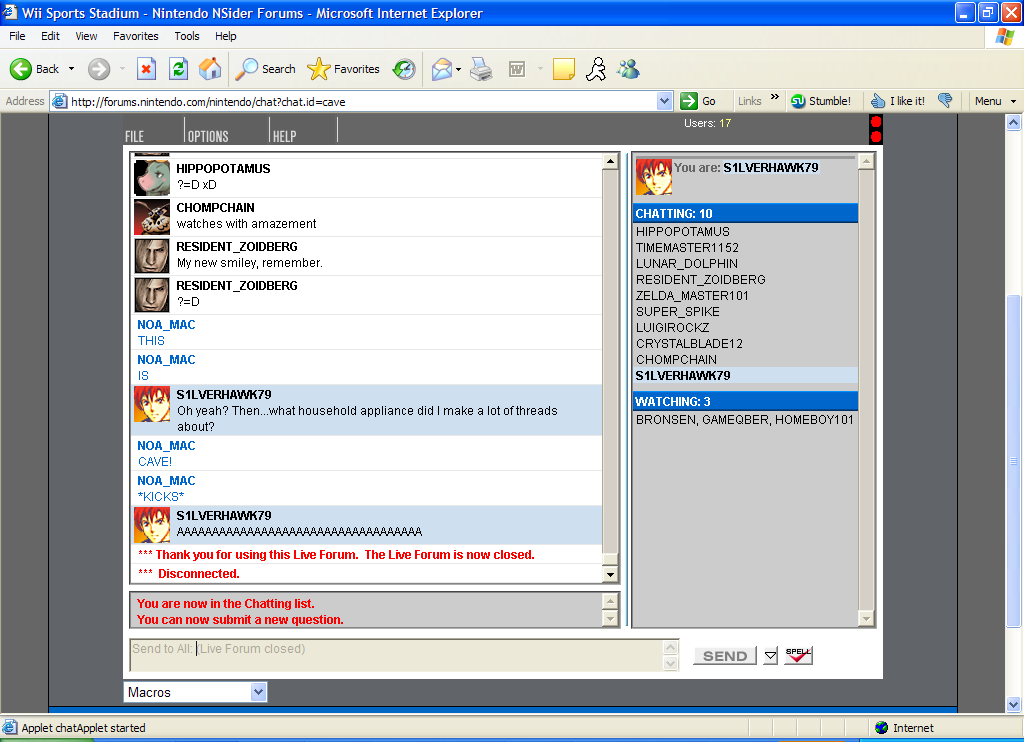Screen dimensions: 1024x743
Task: Open the Search toolbar button
Action: tap(264, 69)
